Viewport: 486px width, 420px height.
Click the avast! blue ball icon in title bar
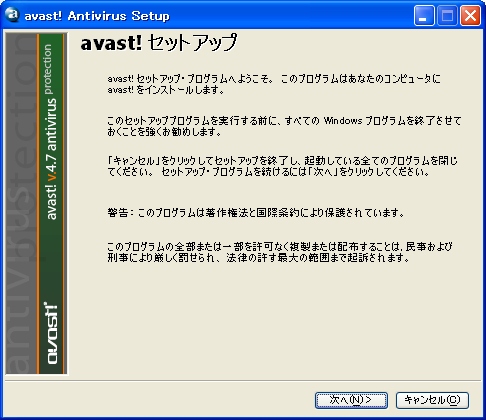tap(12, 15)
